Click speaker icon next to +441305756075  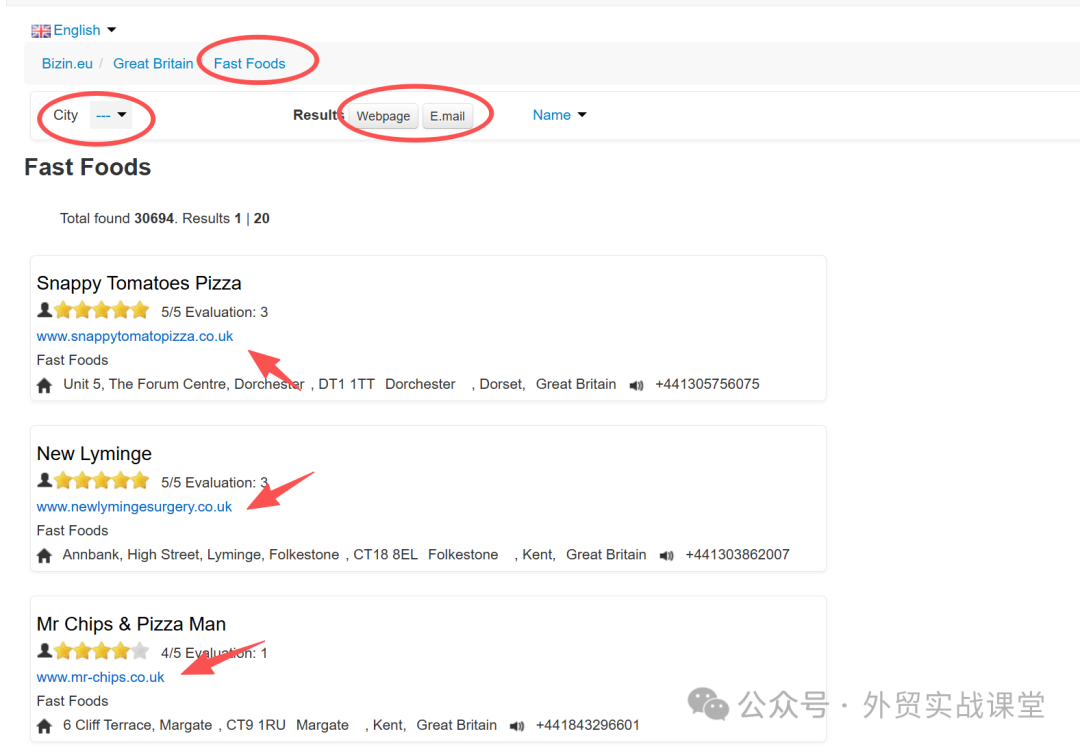coord(637,385)
